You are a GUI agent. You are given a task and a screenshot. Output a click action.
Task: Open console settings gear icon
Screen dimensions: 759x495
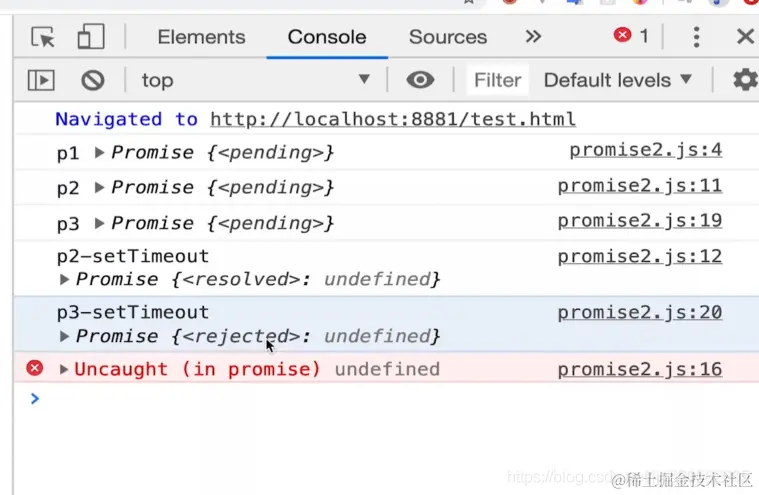pos(745,80)
